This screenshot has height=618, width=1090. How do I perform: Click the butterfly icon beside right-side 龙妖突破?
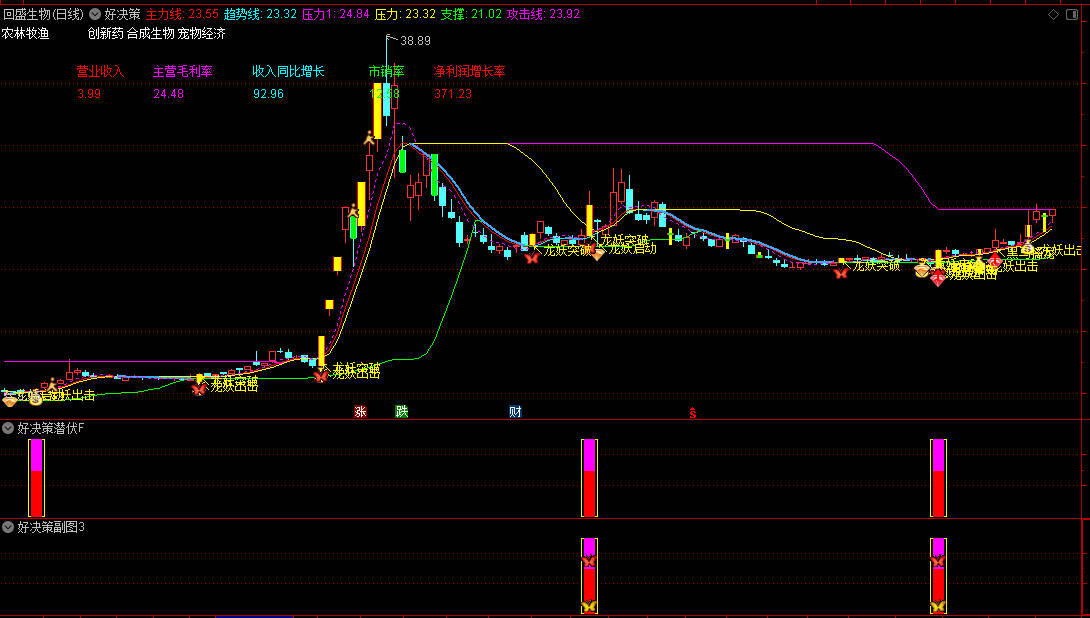click(840, 273)
